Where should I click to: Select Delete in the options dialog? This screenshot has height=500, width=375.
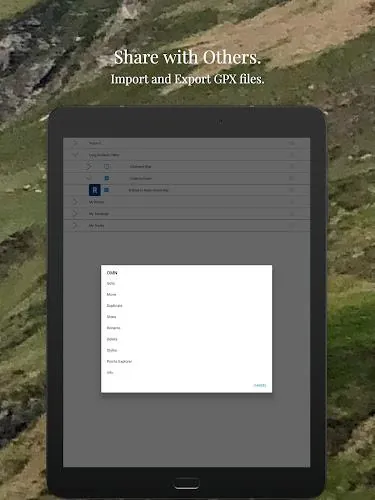(x=112, y=339)
